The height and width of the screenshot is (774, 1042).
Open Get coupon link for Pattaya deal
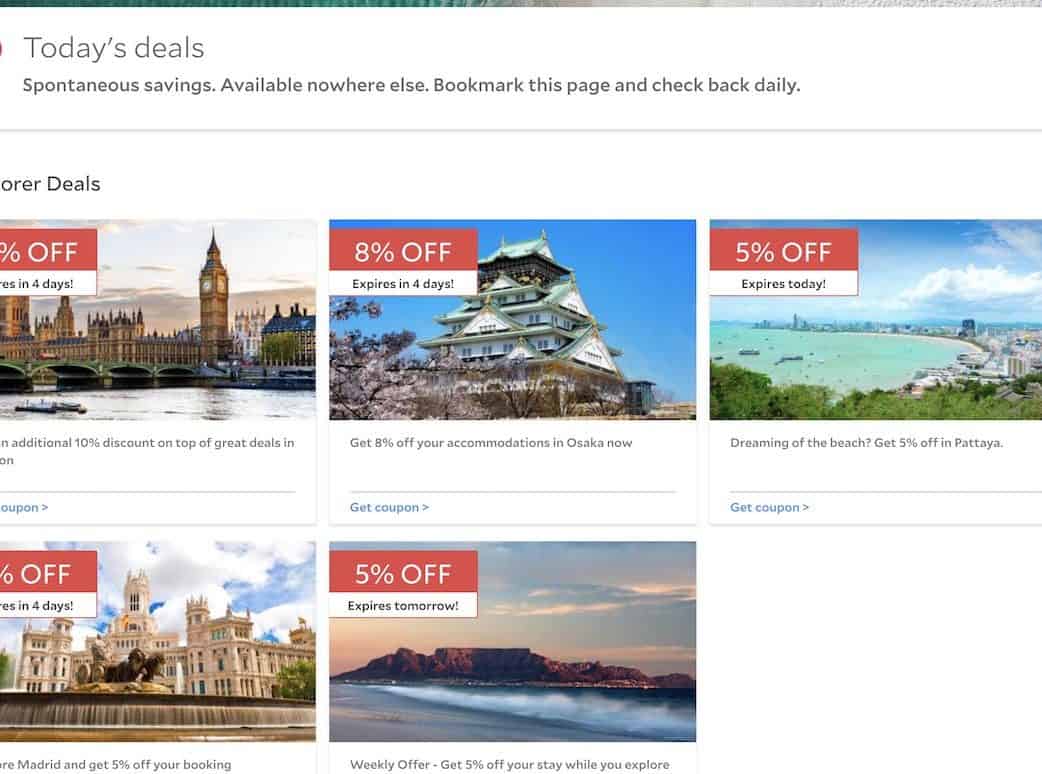[770, 508]
